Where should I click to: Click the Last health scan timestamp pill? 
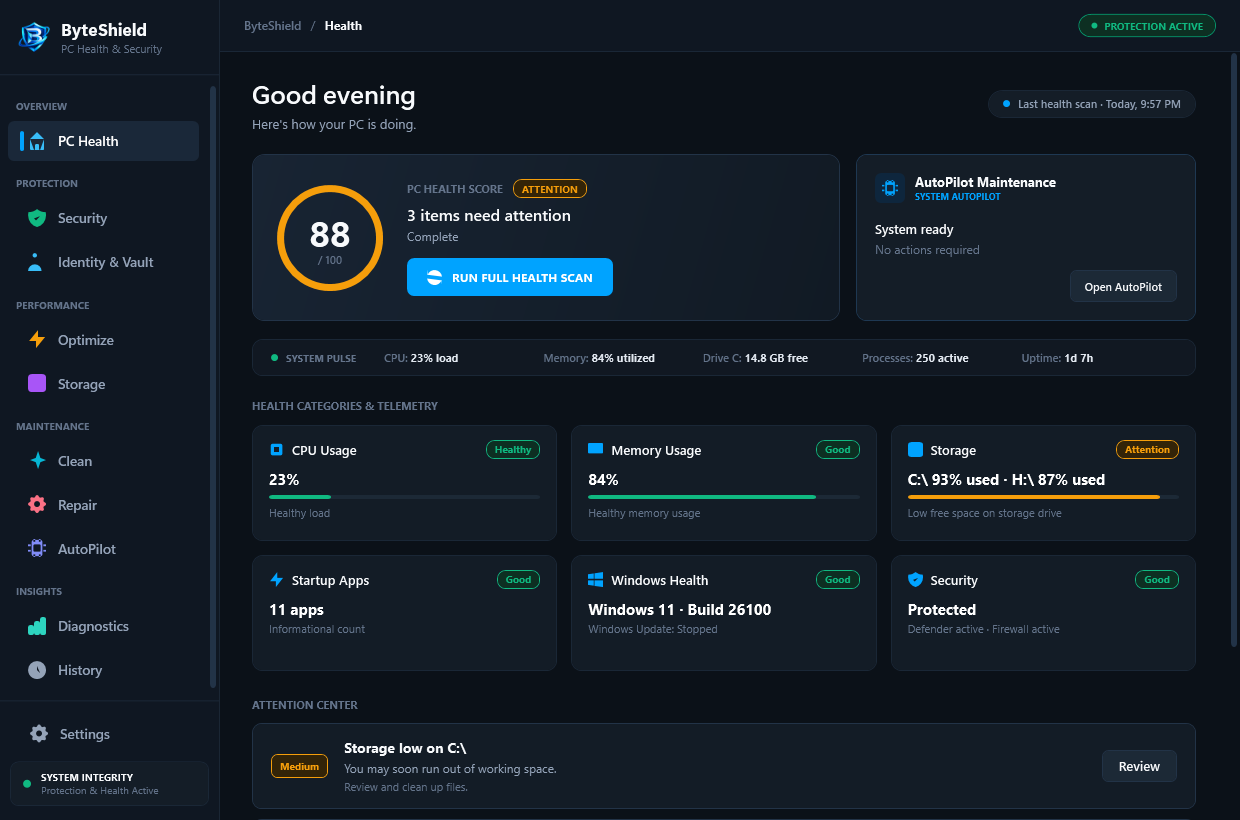[1091, 104]
